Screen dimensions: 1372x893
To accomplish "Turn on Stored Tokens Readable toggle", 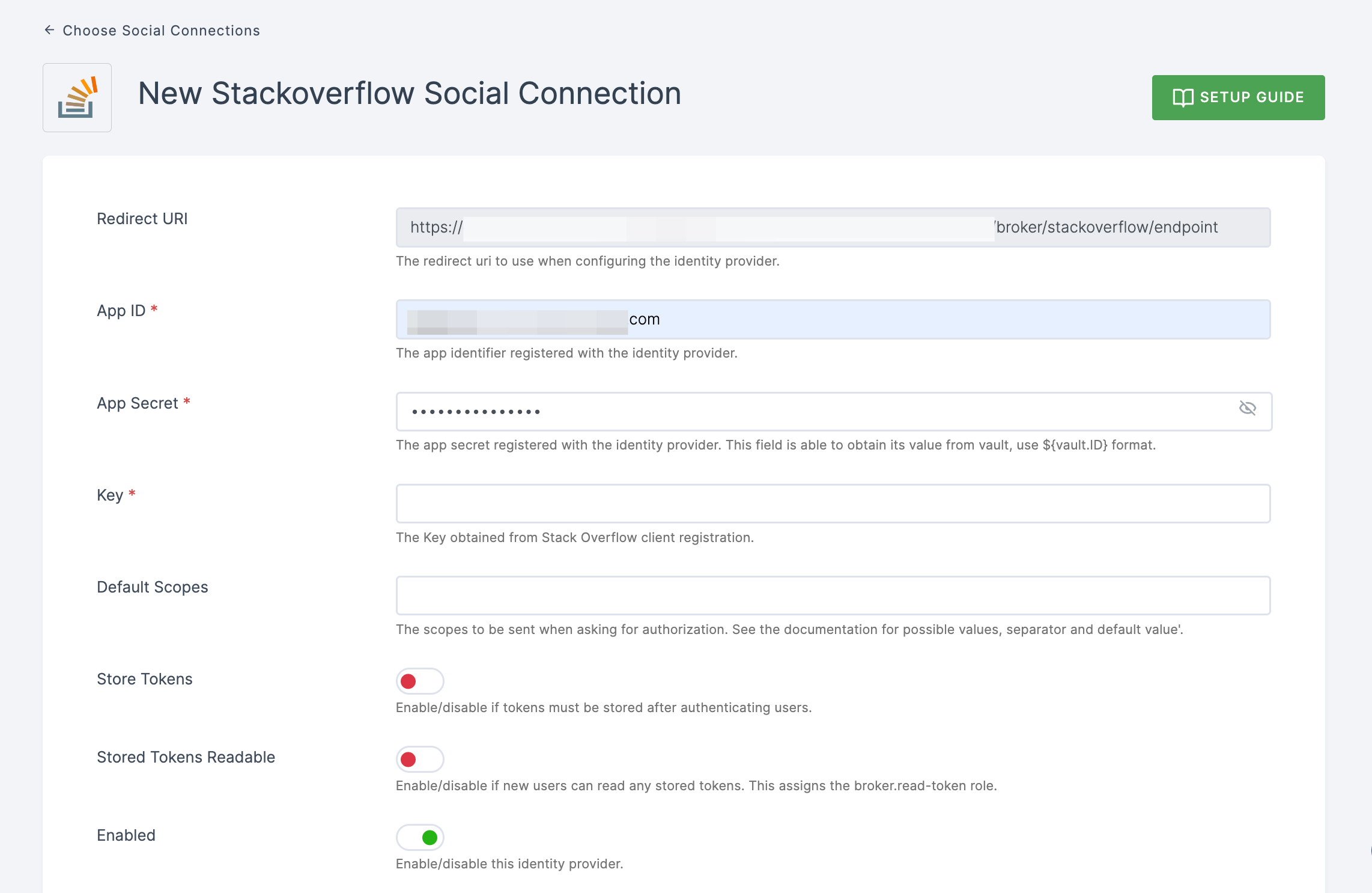I will pyautogui.click(x=420, y=759).
